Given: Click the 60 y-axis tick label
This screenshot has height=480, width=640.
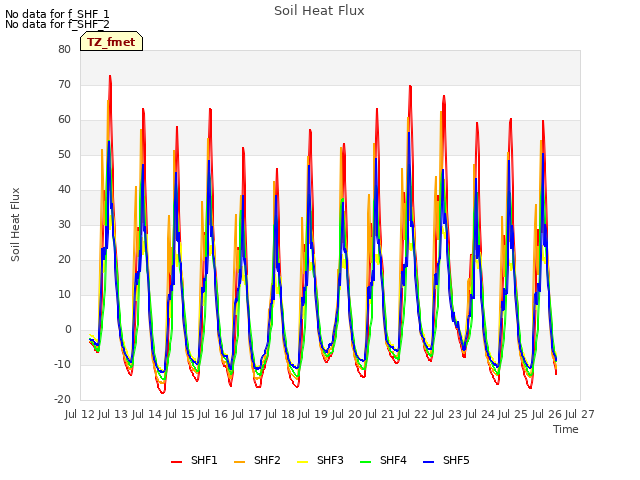Looking at the screenshot, I should tap(64, 120).
